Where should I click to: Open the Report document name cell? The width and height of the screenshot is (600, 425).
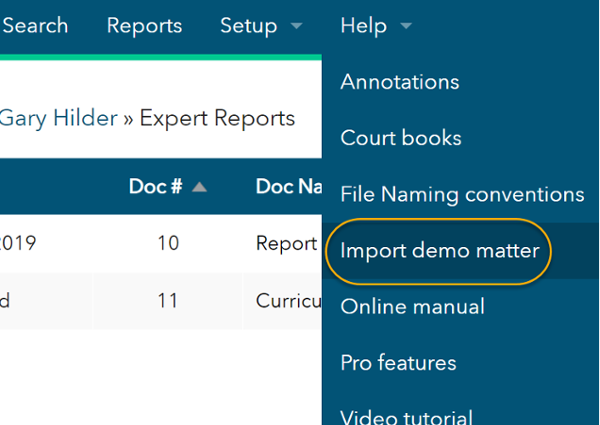click(286, 243)
